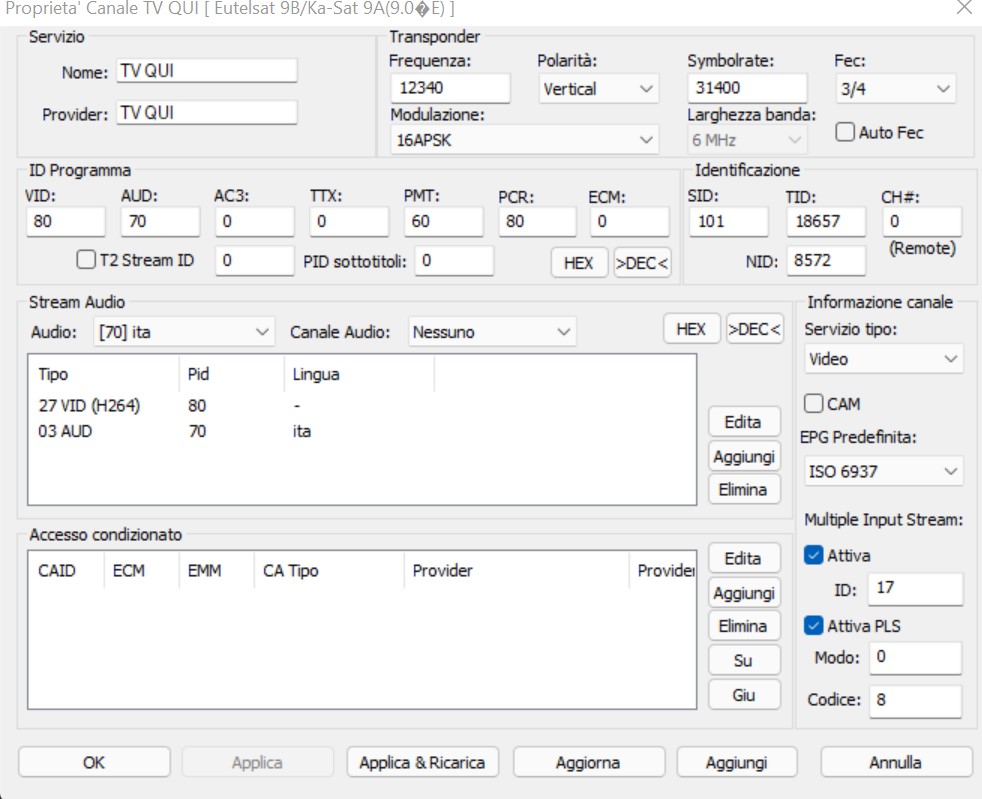Click the Symbolrate field showing 31400

pyautogui.click(x=747, y=88)
